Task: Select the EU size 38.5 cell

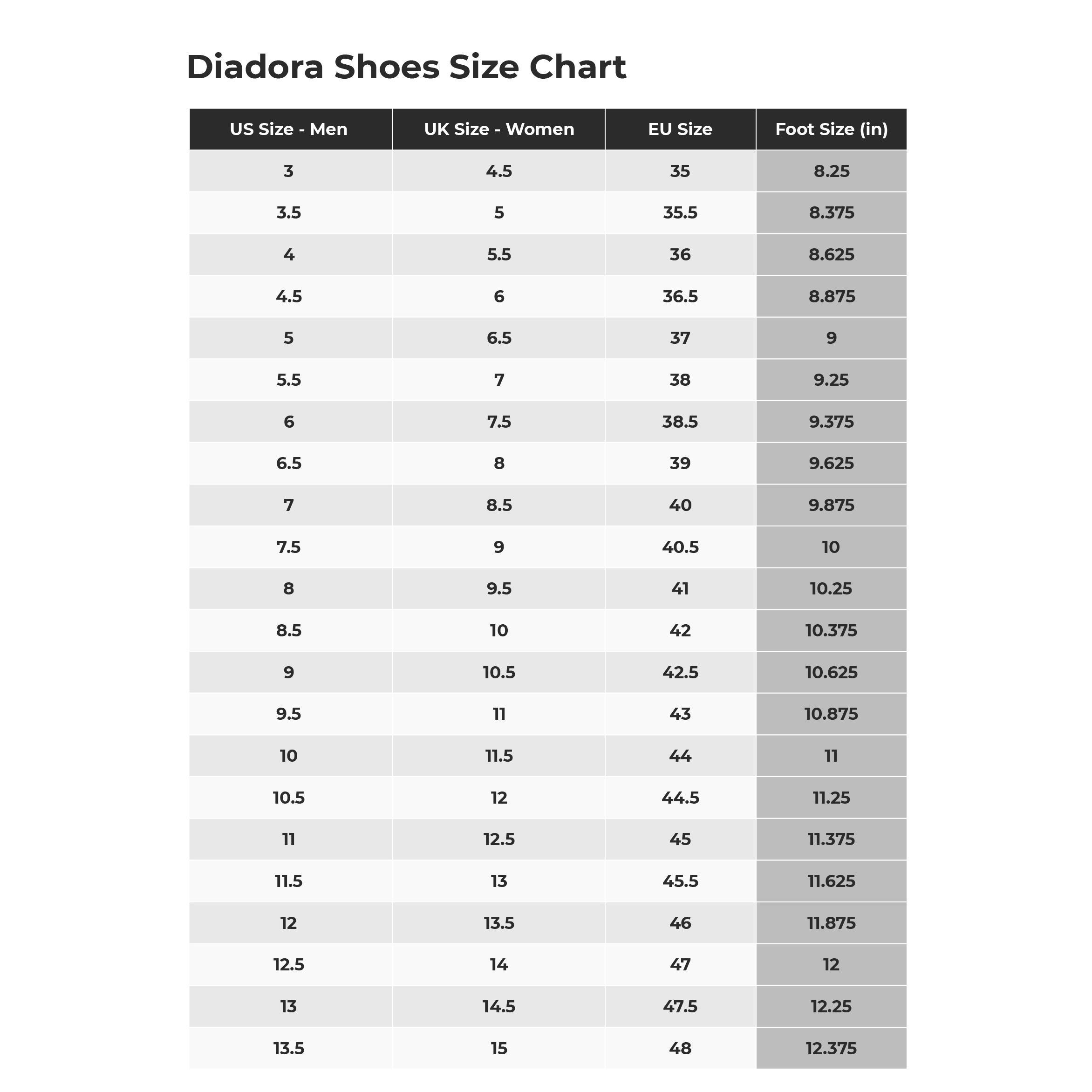Action: pos(680,422)
